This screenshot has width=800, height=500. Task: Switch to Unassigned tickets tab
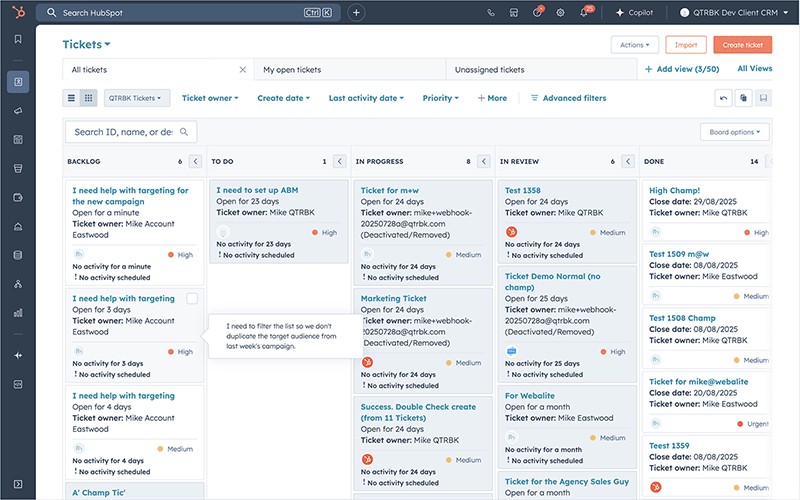pyautogui.click(x=541, y=70)
